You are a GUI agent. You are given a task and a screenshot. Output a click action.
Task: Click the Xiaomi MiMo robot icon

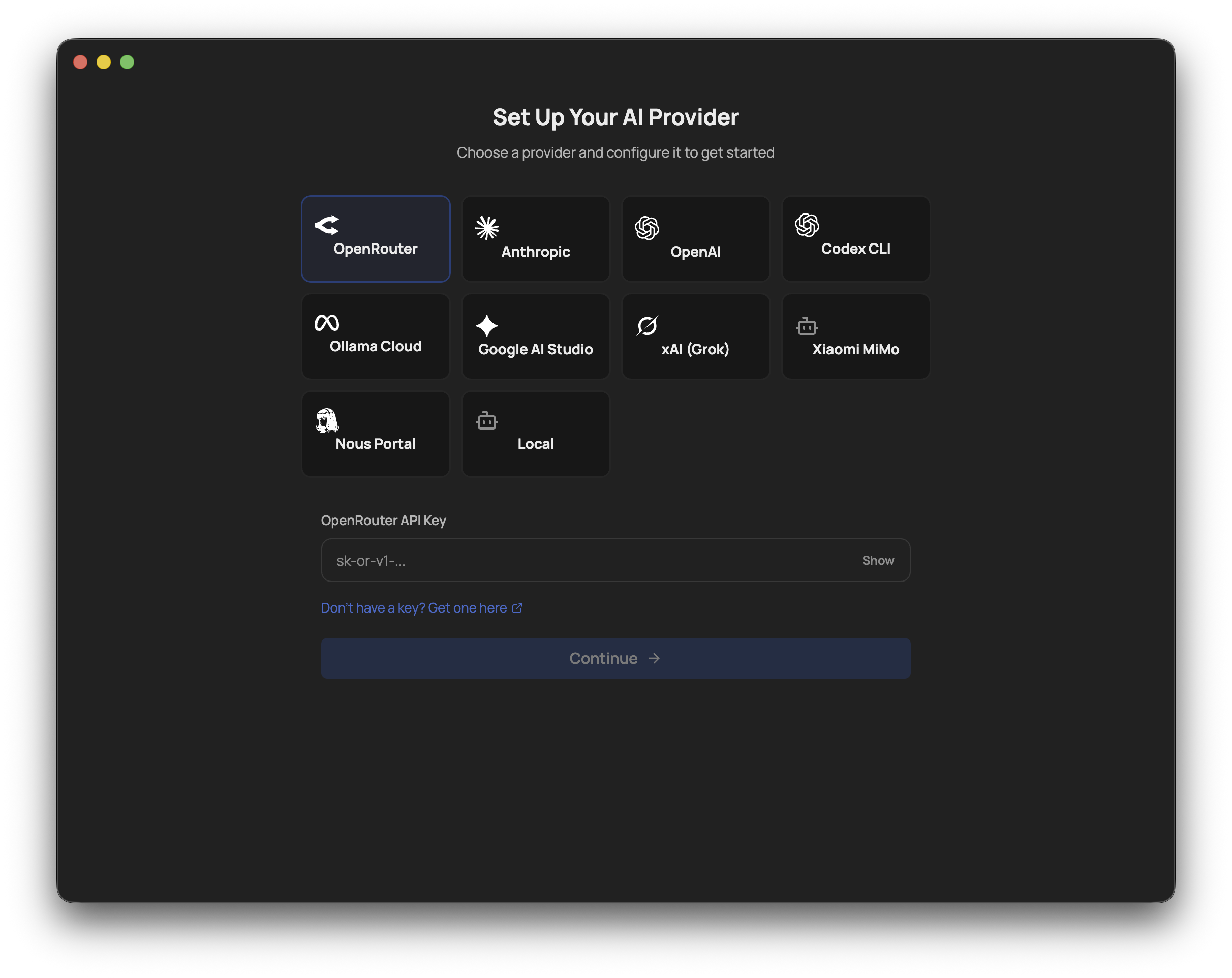(807, 326)
